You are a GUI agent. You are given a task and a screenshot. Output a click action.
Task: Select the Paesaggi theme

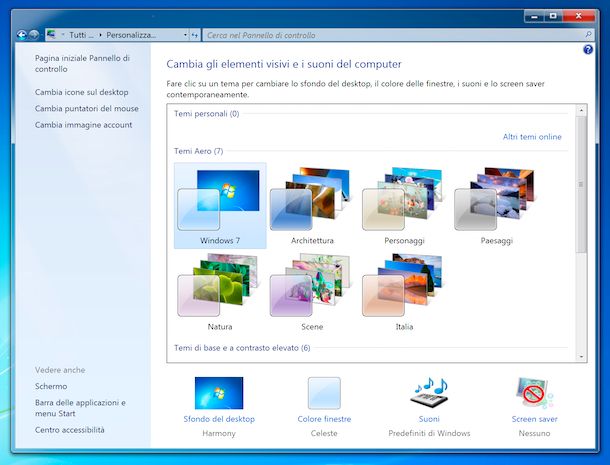coord(496,205)
